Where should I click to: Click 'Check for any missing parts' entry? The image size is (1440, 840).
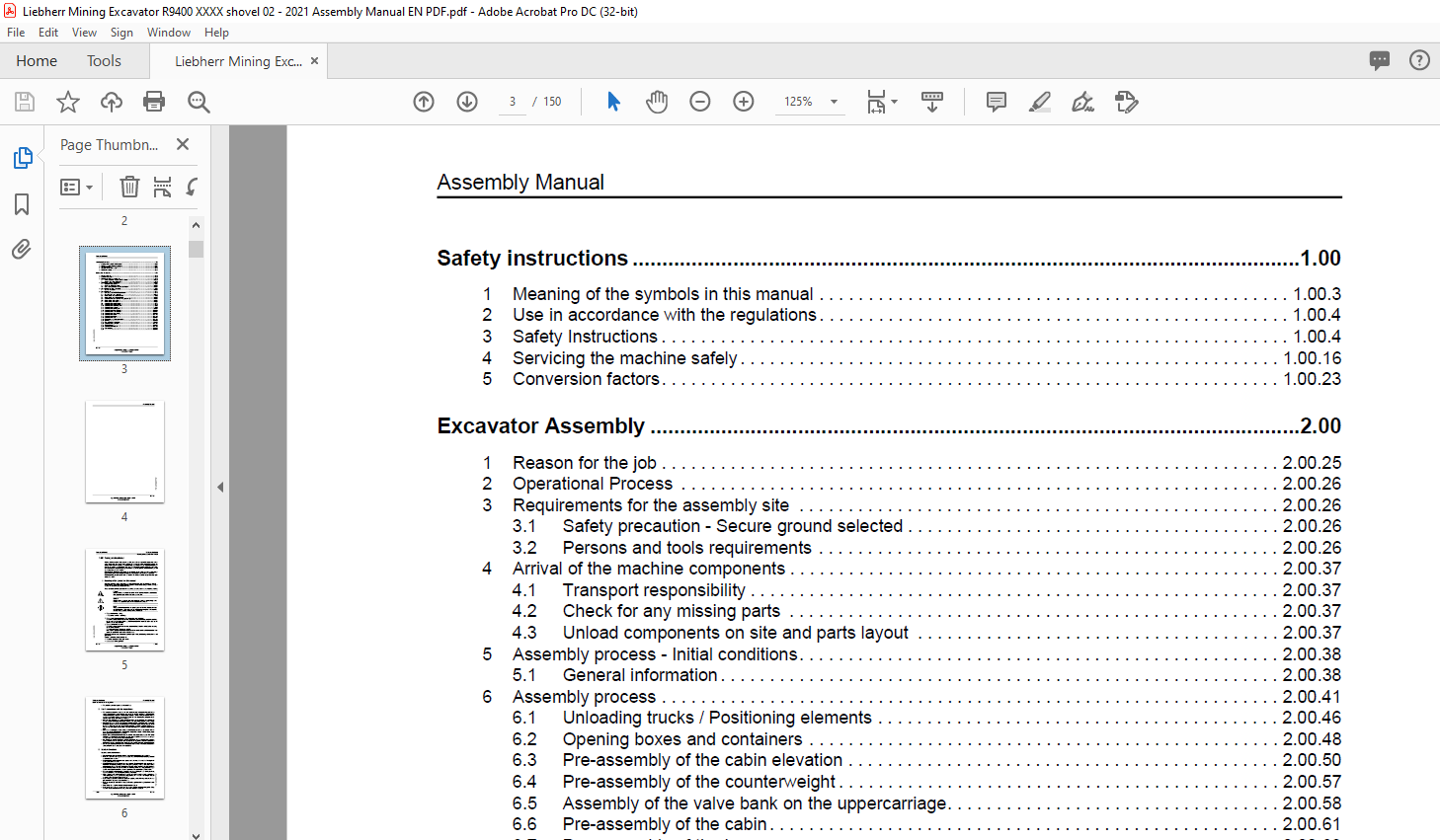click(672, 611)
